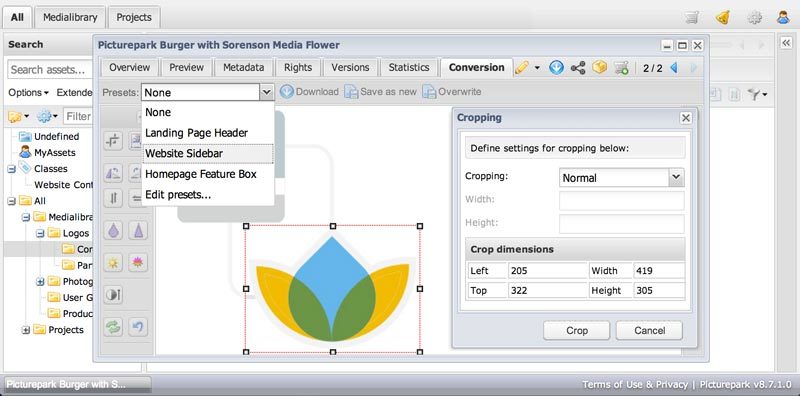Open the Cropping mode dropdown showing Normal
800x396 pixels.
pyautogui.click(x=676, y=178)
